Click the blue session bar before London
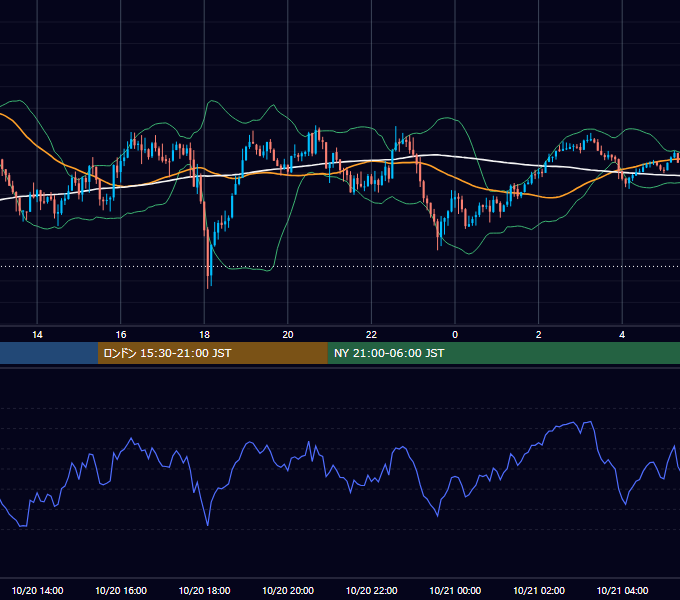 (49, 353)
